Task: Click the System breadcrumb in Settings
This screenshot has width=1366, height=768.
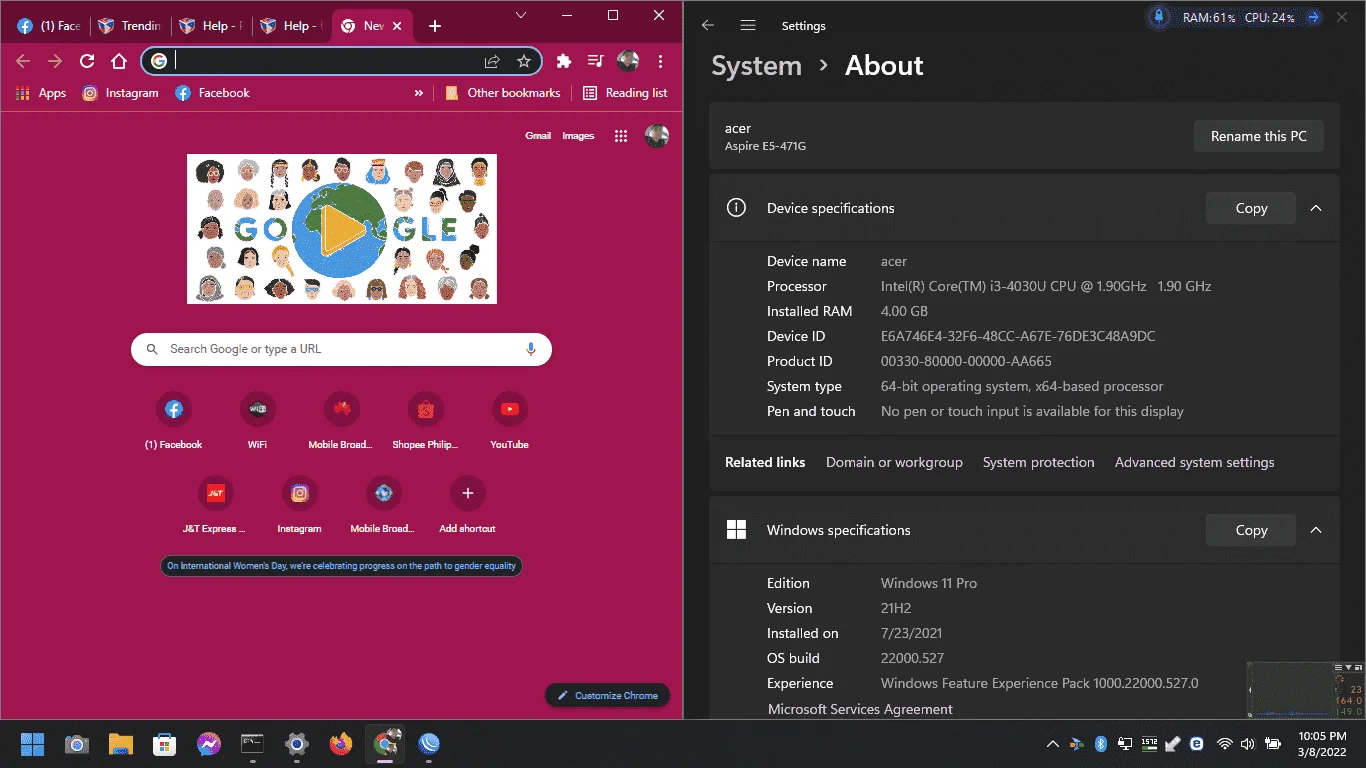Action: [x=756, y=66]
